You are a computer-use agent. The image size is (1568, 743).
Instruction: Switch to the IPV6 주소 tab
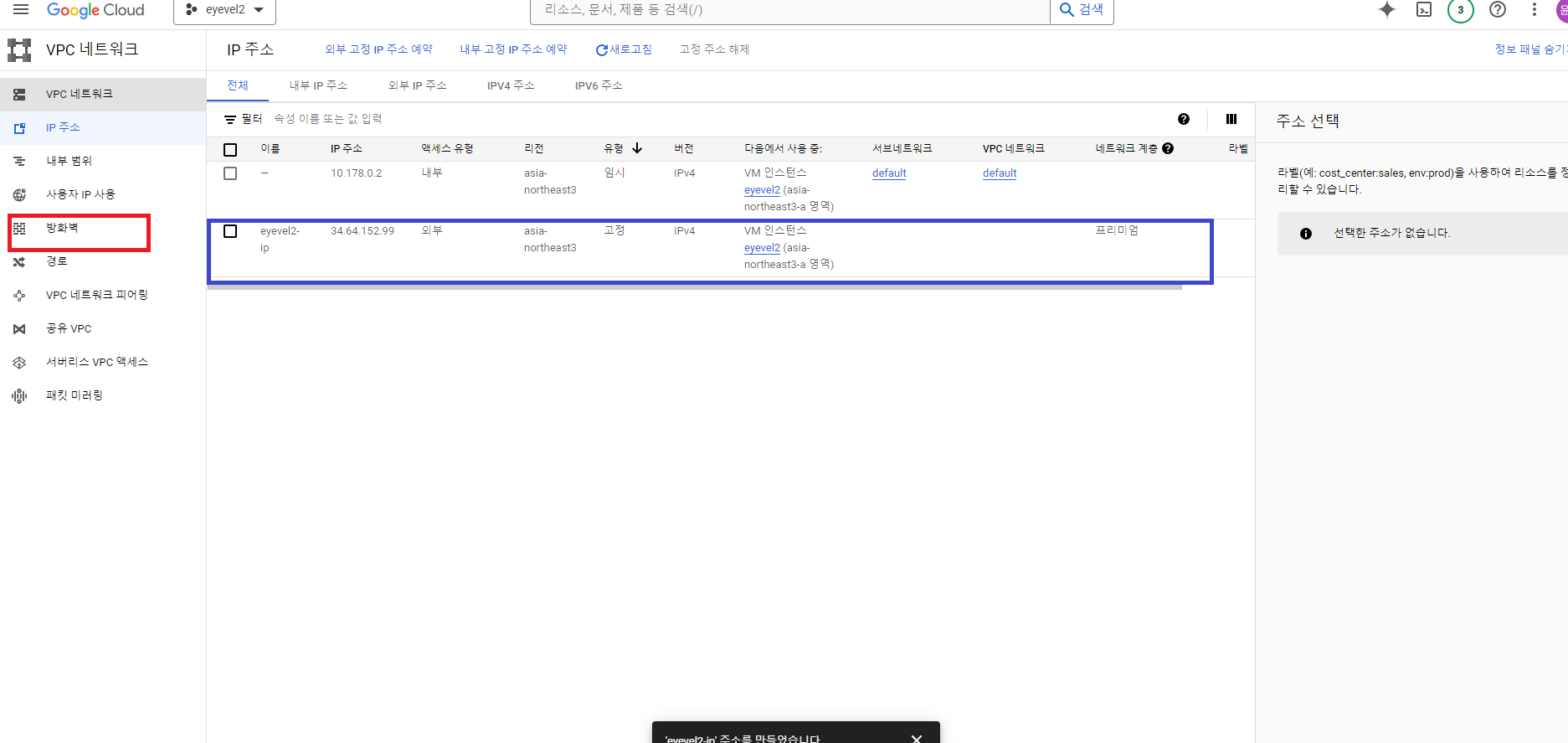[599, 85]
